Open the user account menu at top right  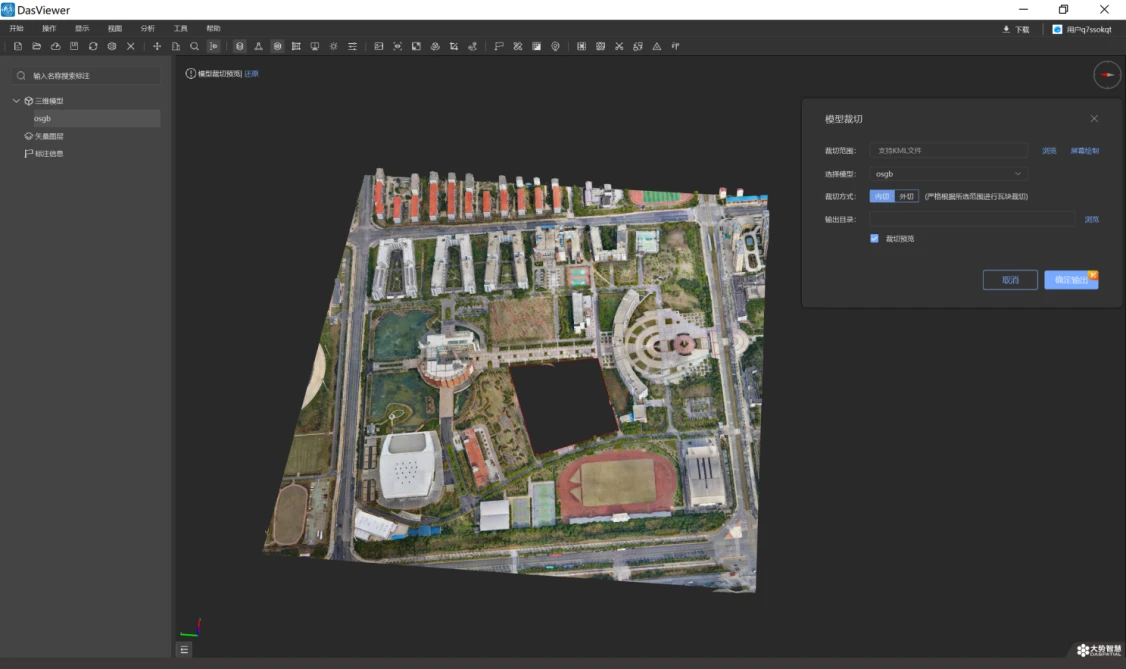[x=1083, y=29]
